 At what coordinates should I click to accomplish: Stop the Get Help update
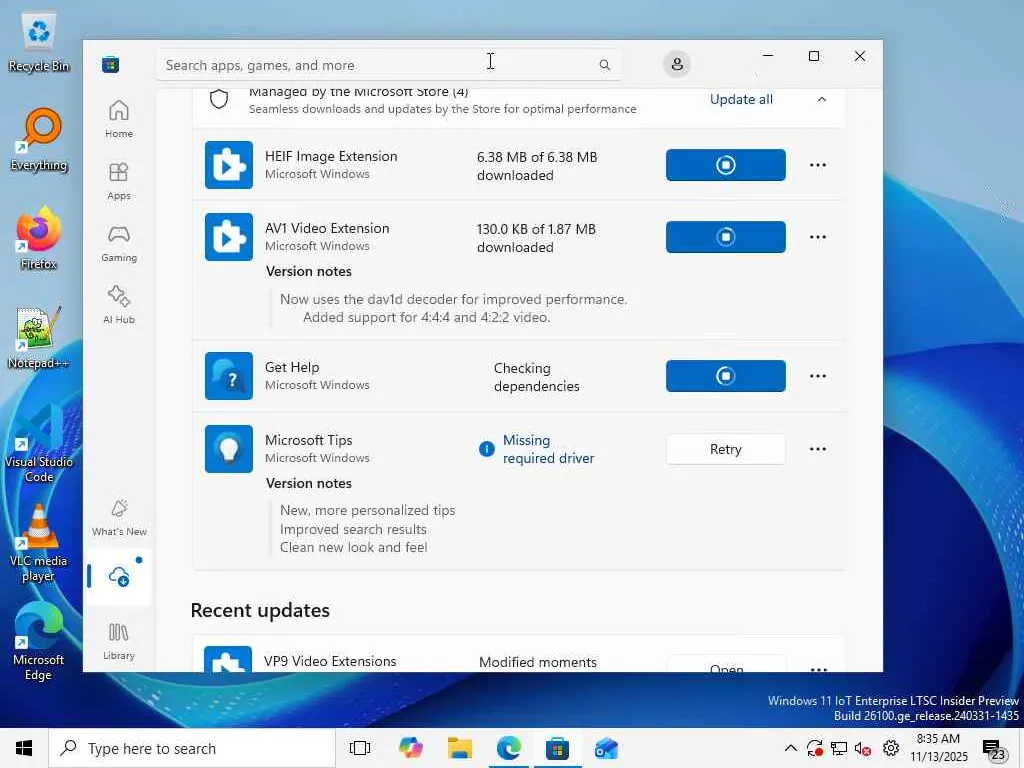726,376
